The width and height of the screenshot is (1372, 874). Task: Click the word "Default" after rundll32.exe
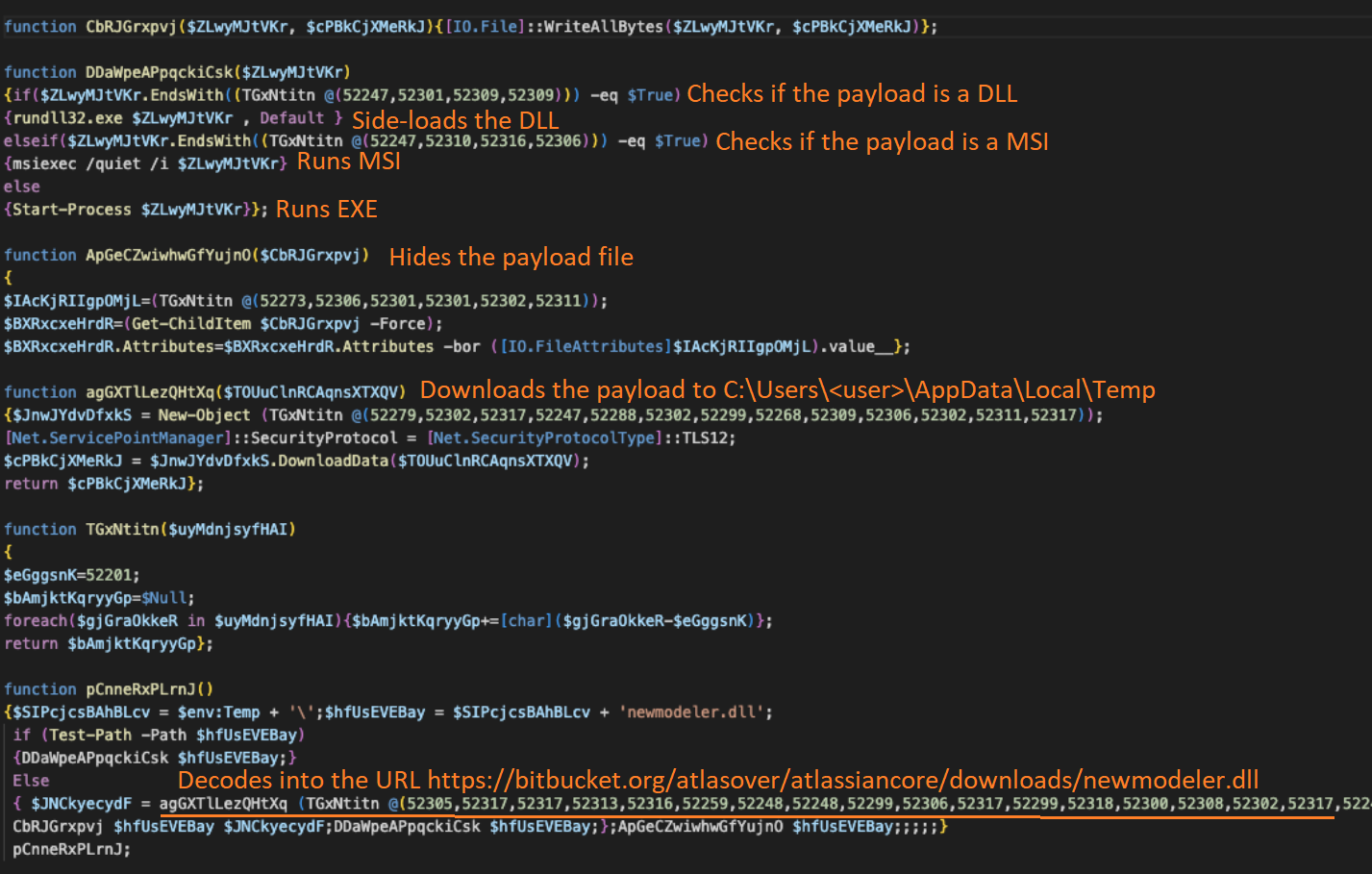pyautogui.click(x=291, y=118)
